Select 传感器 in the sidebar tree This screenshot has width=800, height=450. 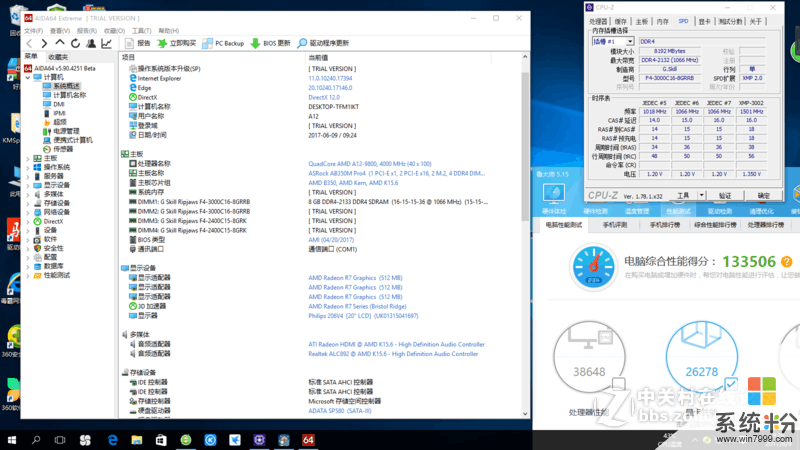tap(62, 149)
